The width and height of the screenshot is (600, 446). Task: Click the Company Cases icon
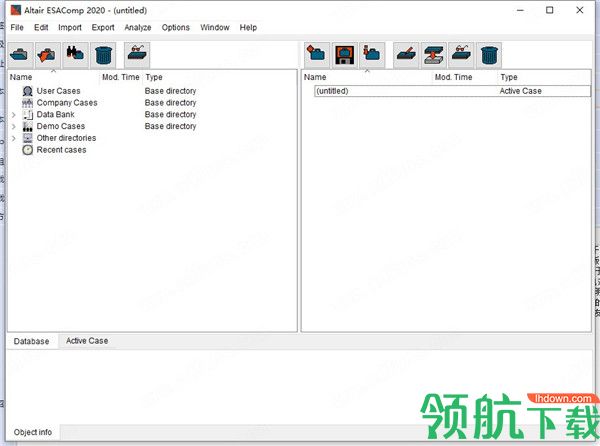click(28, 103)
